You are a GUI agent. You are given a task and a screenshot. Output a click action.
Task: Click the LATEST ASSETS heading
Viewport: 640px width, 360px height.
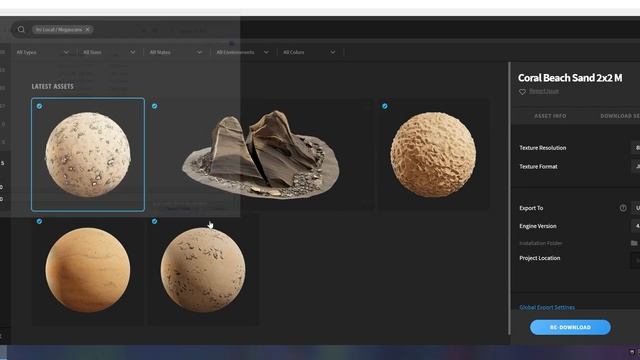pyautogui.click(x=53, y=87)
